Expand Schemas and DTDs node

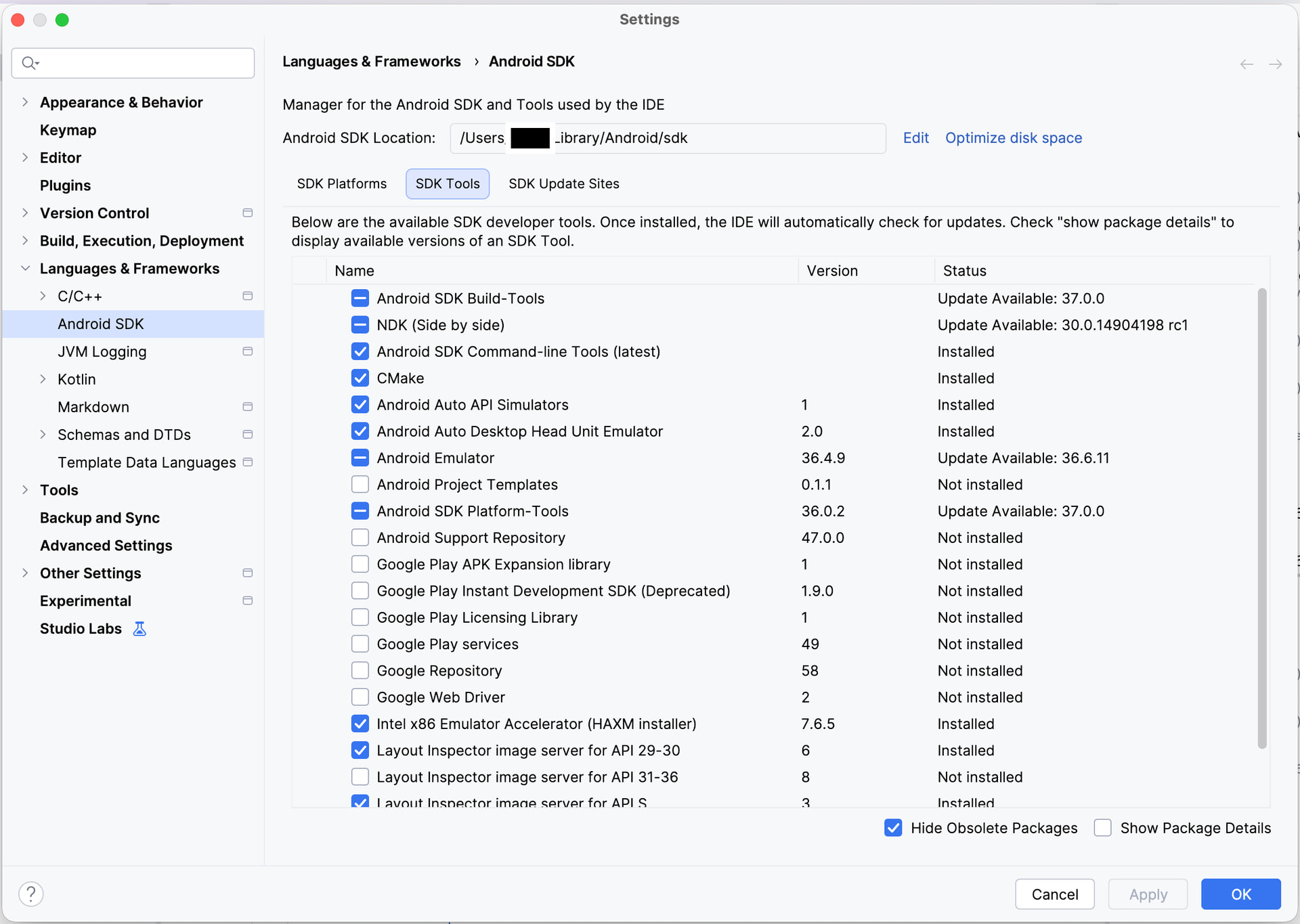tap(43, 435)
